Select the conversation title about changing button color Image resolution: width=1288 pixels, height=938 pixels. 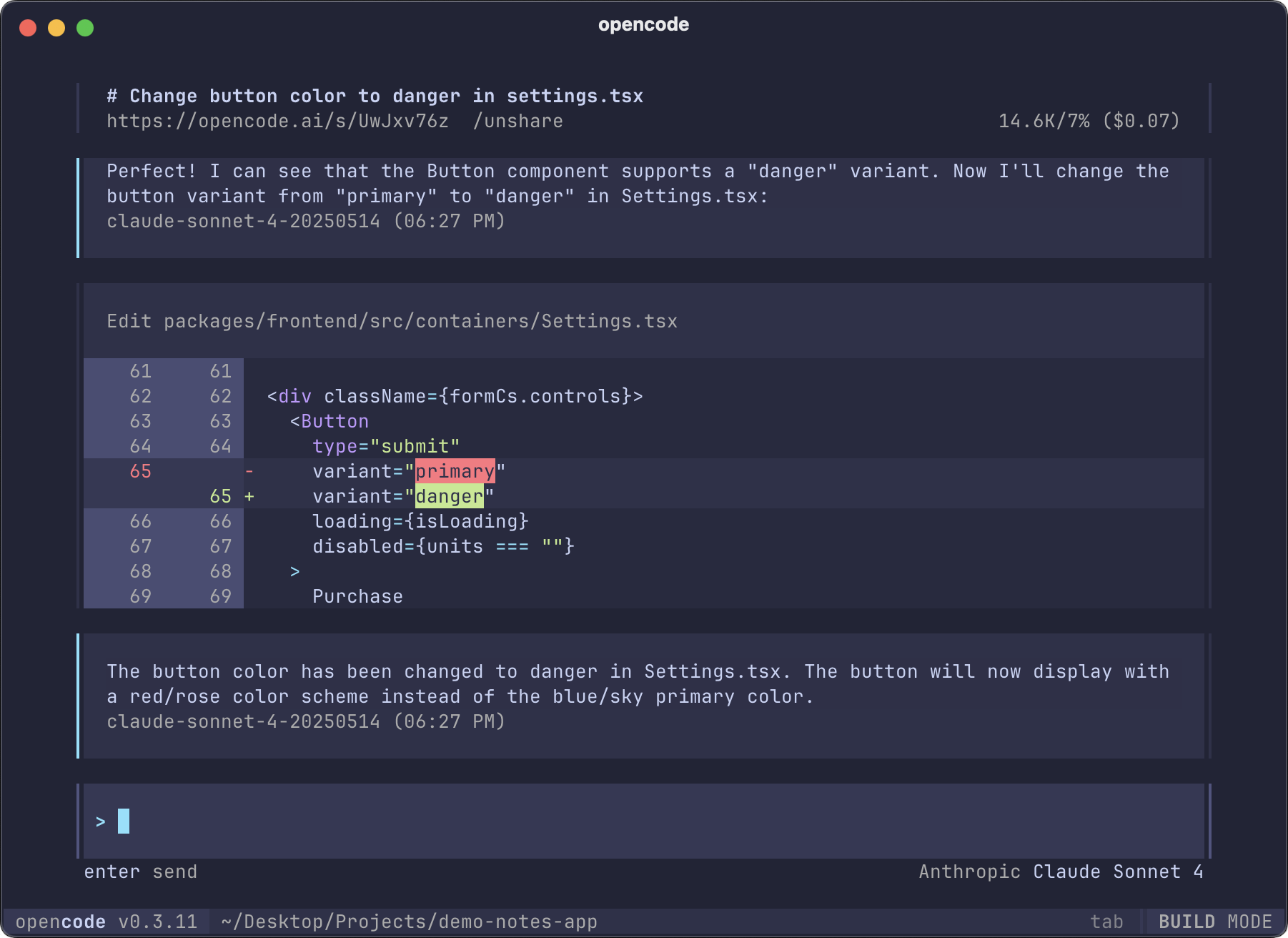(x=374, y=95)
